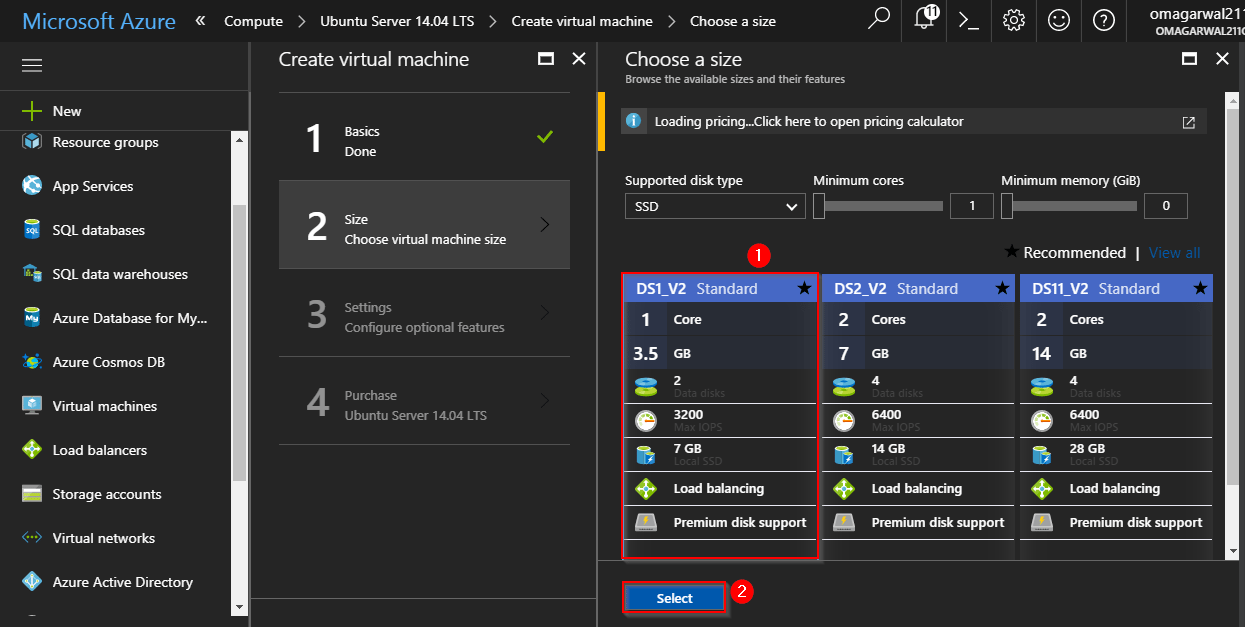The width and height of the screenshot is (1245, 627).
Task: Click the Minimum cores value field
Action: tap(972, 206)
